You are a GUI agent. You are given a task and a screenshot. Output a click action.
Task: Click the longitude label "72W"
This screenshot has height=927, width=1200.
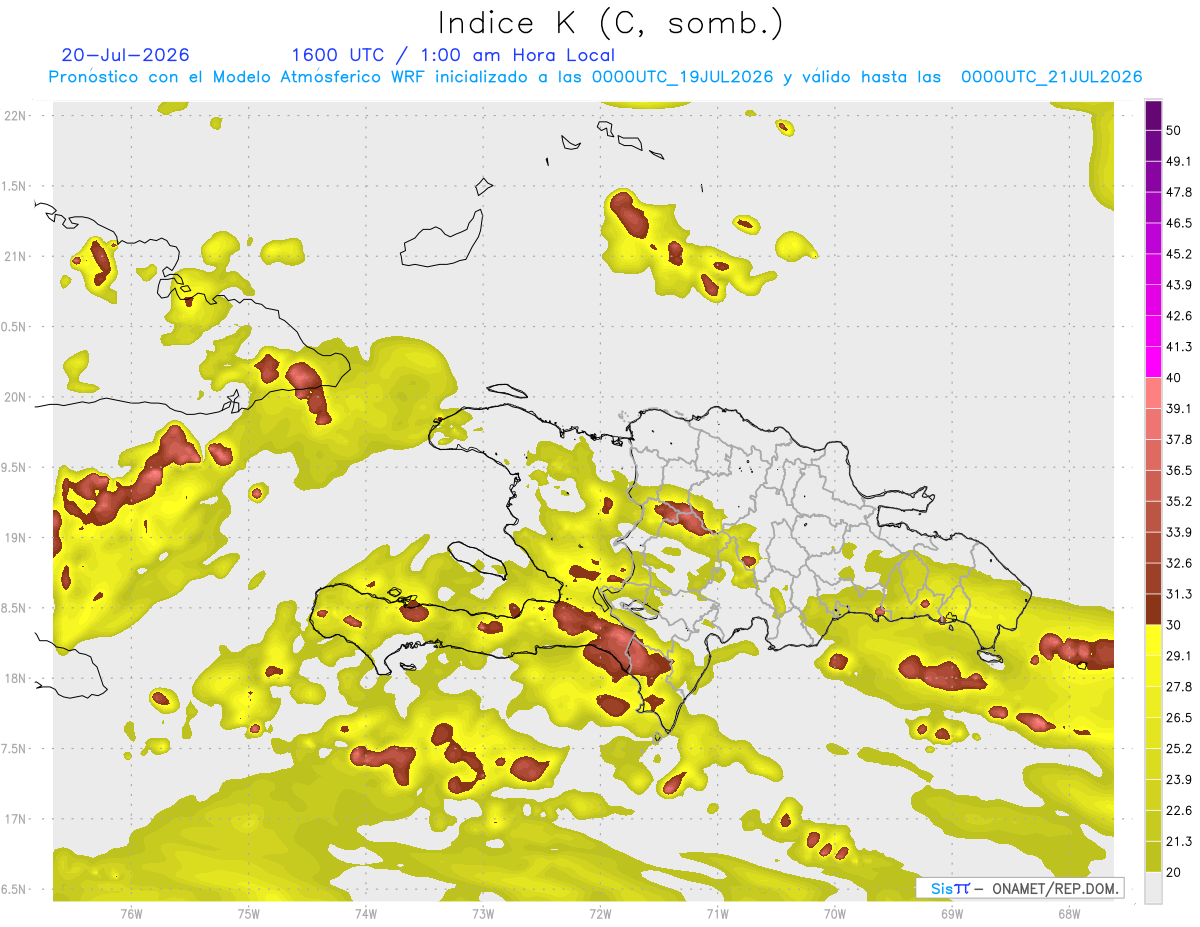pyautogui.click(x=600, y=913)
